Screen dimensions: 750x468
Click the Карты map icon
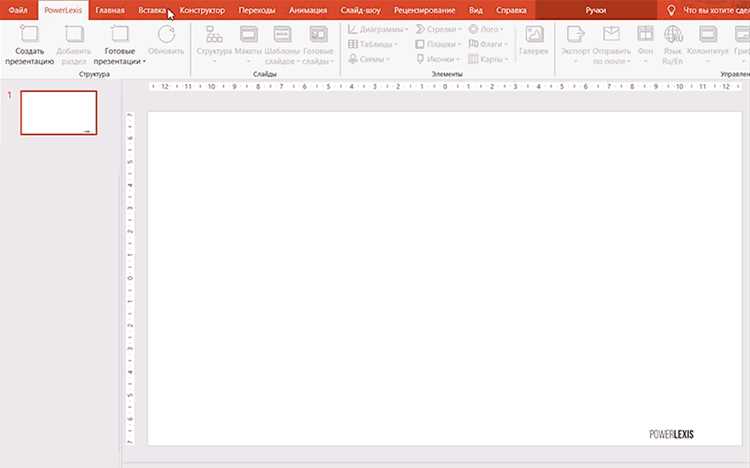[x=473, y=59]
